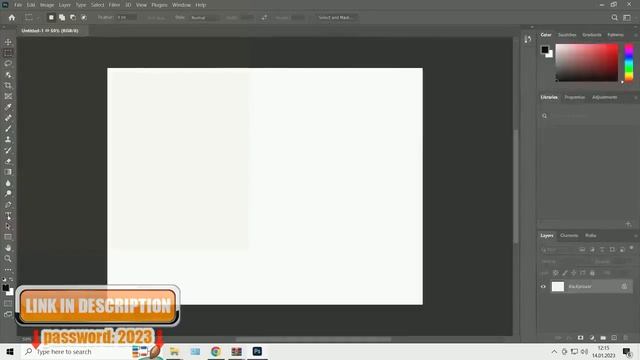Screen dimensions: 640x360
Task: Toggle lock image pixels brush icon
Action: (565, 273)
